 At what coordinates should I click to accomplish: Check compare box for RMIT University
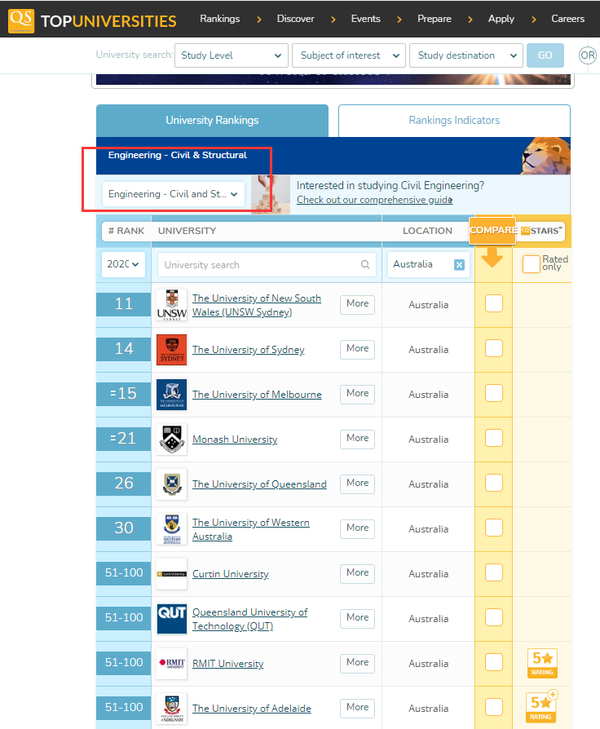(494, 662)
